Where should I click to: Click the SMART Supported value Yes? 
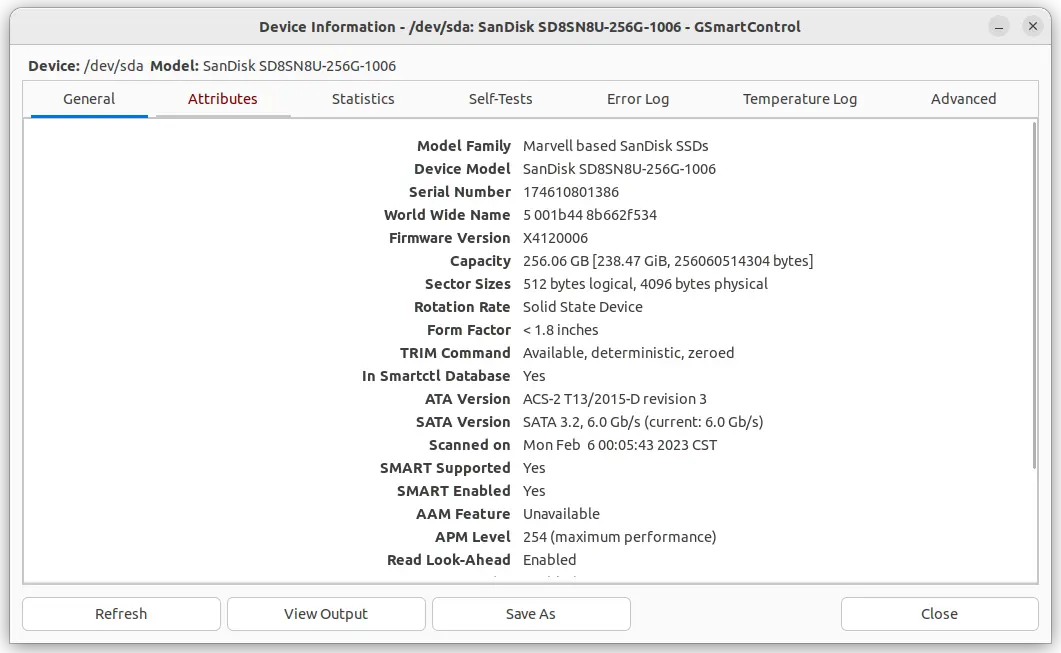point(534,468)
